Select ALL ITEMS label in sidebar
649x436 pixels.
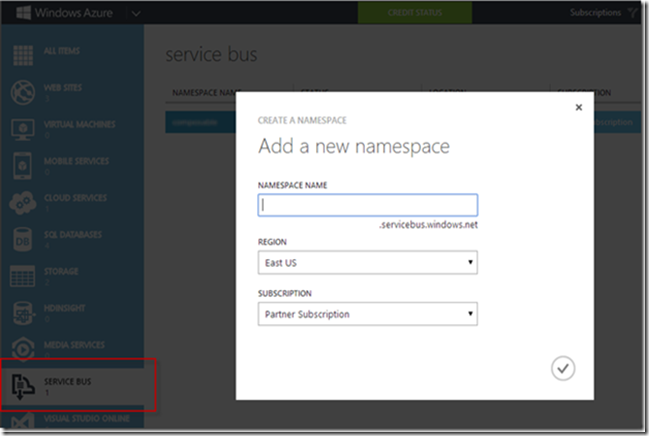(62, 51)
